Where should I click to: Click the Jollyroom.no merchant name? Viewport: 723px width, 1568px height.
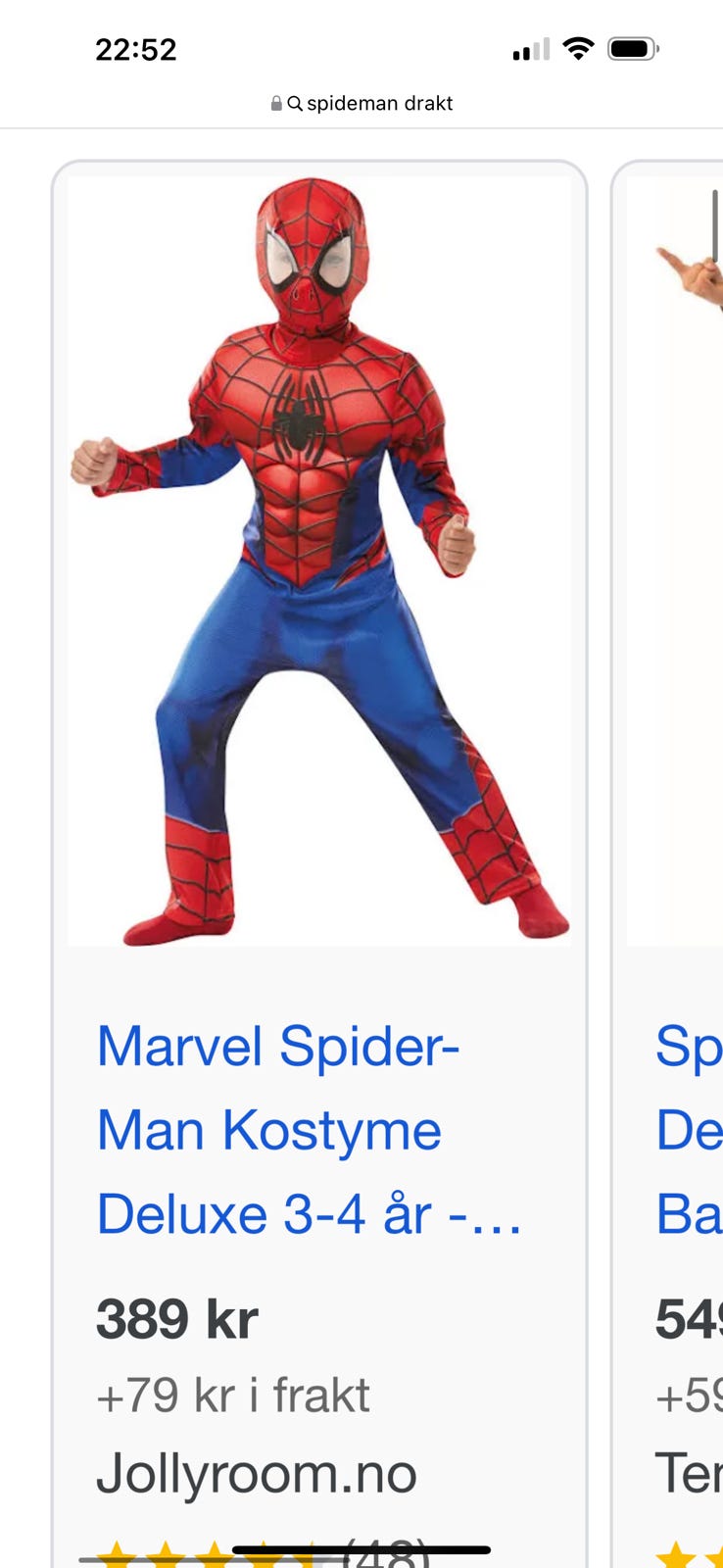click(x=256, y=1473)
